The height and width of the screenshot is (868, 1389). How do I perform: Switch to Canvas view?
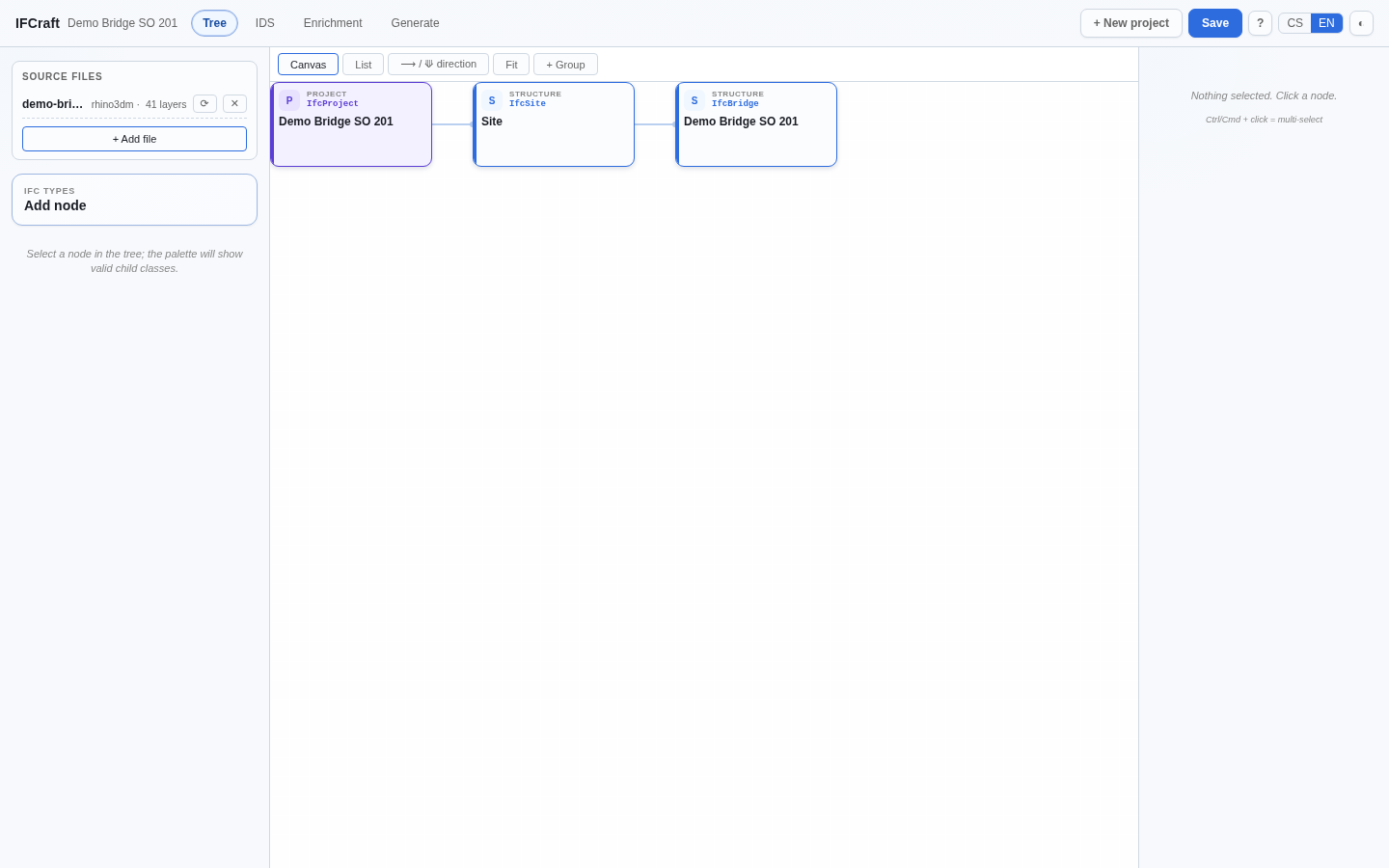click(x=309, y=65)
